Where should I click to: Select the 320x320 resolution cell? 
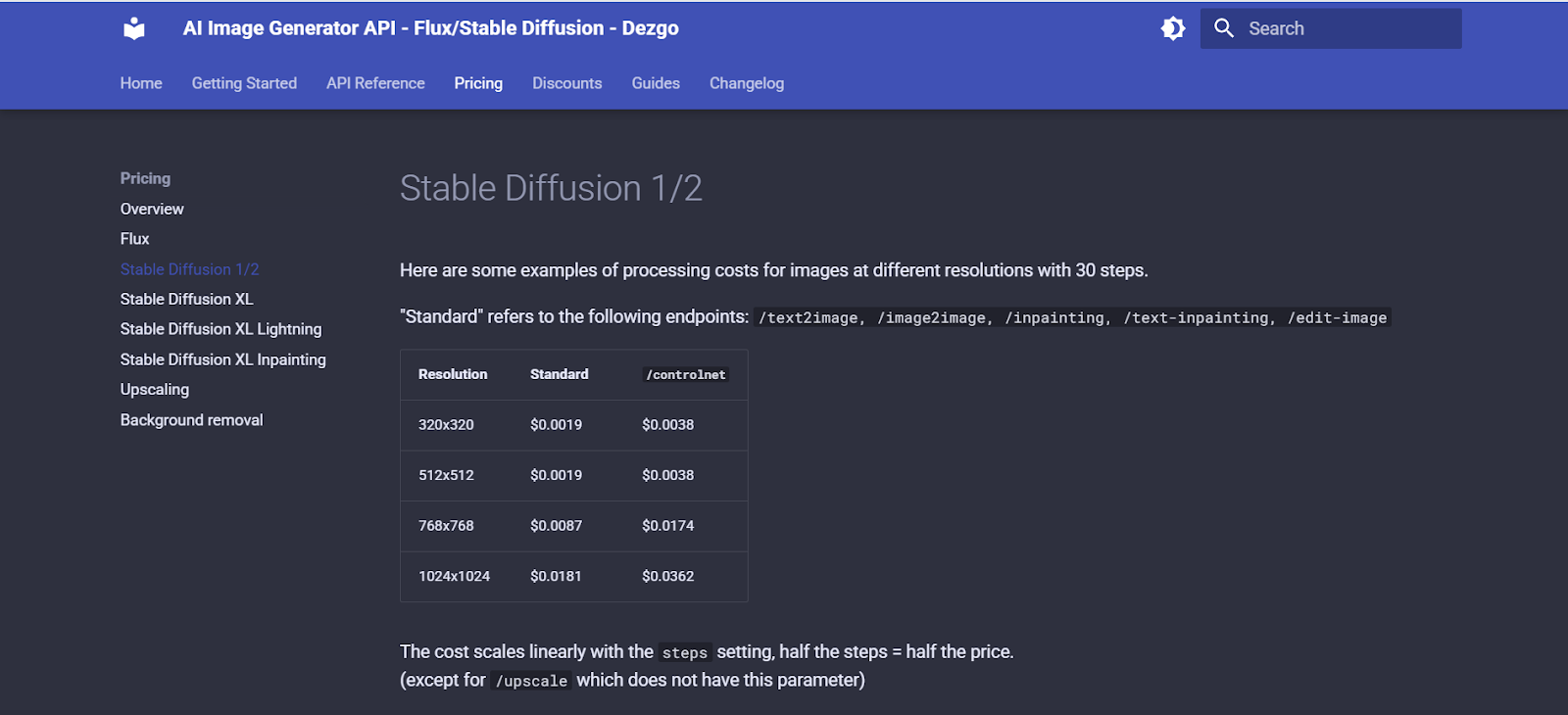point(446,424)
